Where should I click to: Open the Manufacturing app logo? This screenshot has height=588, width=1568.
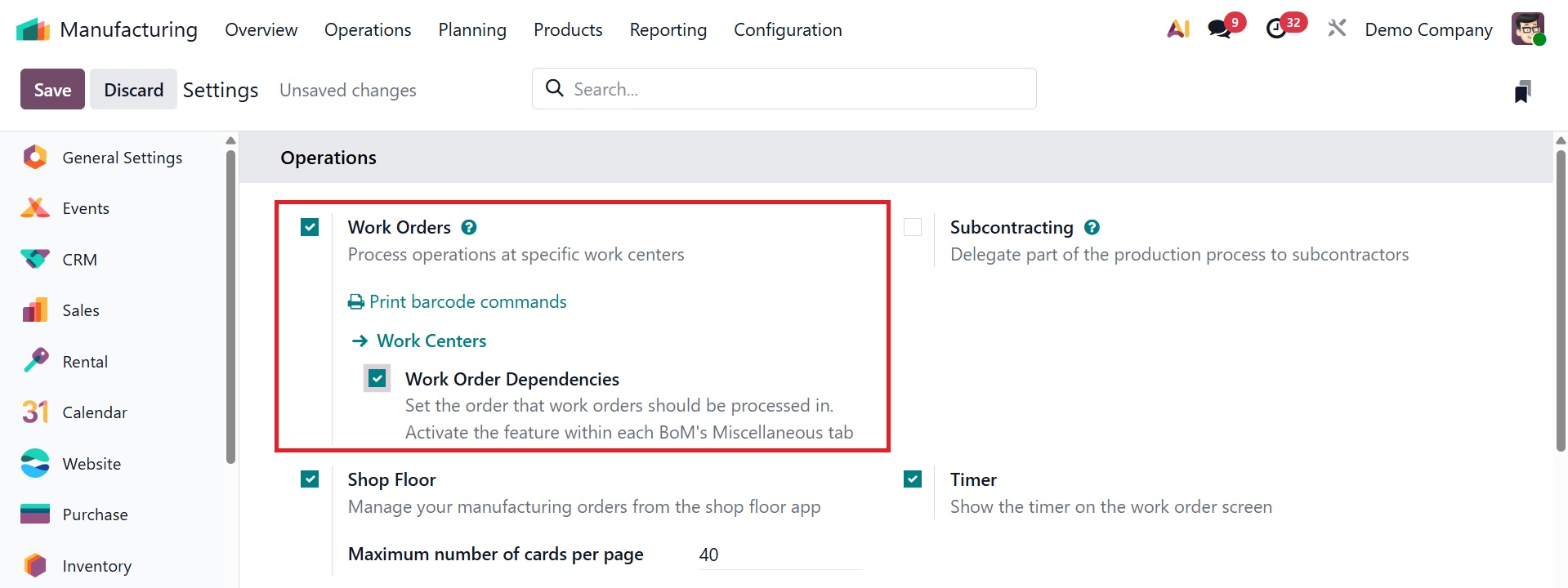33,30
